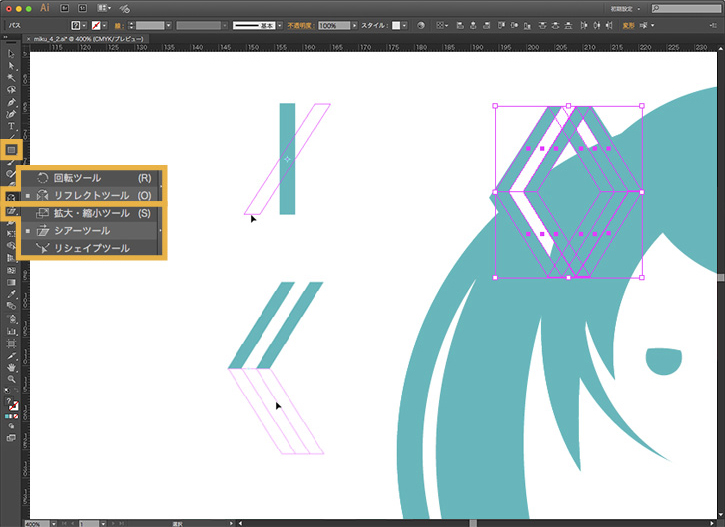Select the Gradient tool
Screen dimensions: 725x527
coord(11,282)
